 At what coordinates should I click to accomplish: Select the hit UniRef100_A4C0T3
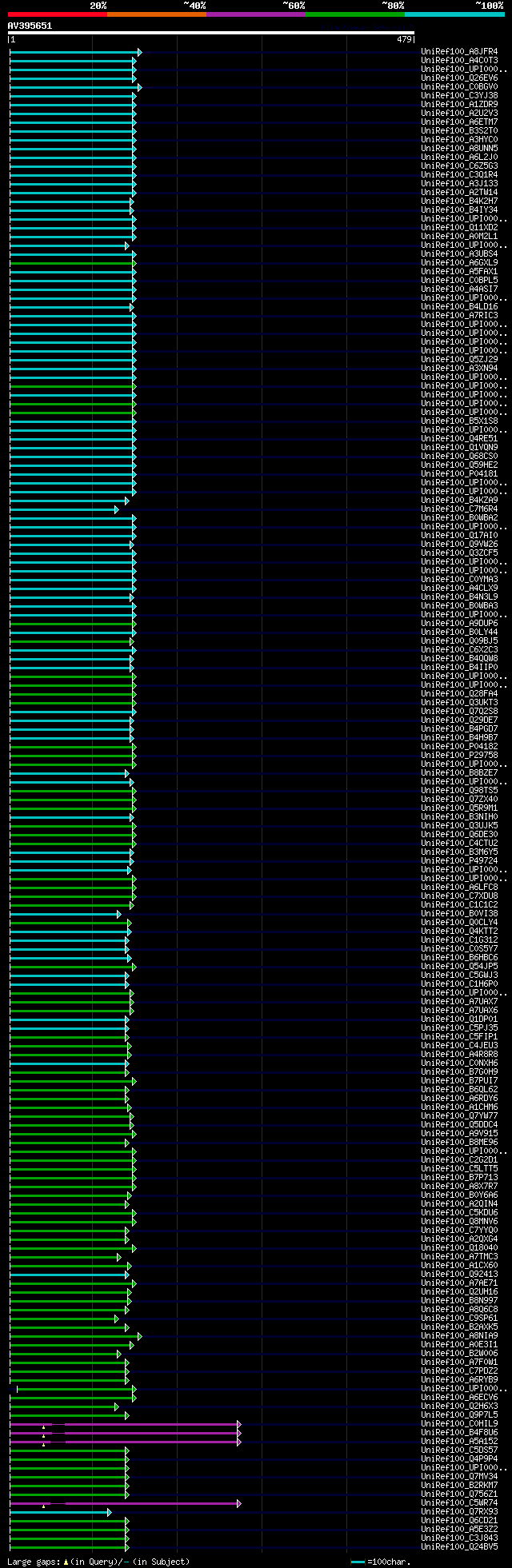(x=459, y=61)
